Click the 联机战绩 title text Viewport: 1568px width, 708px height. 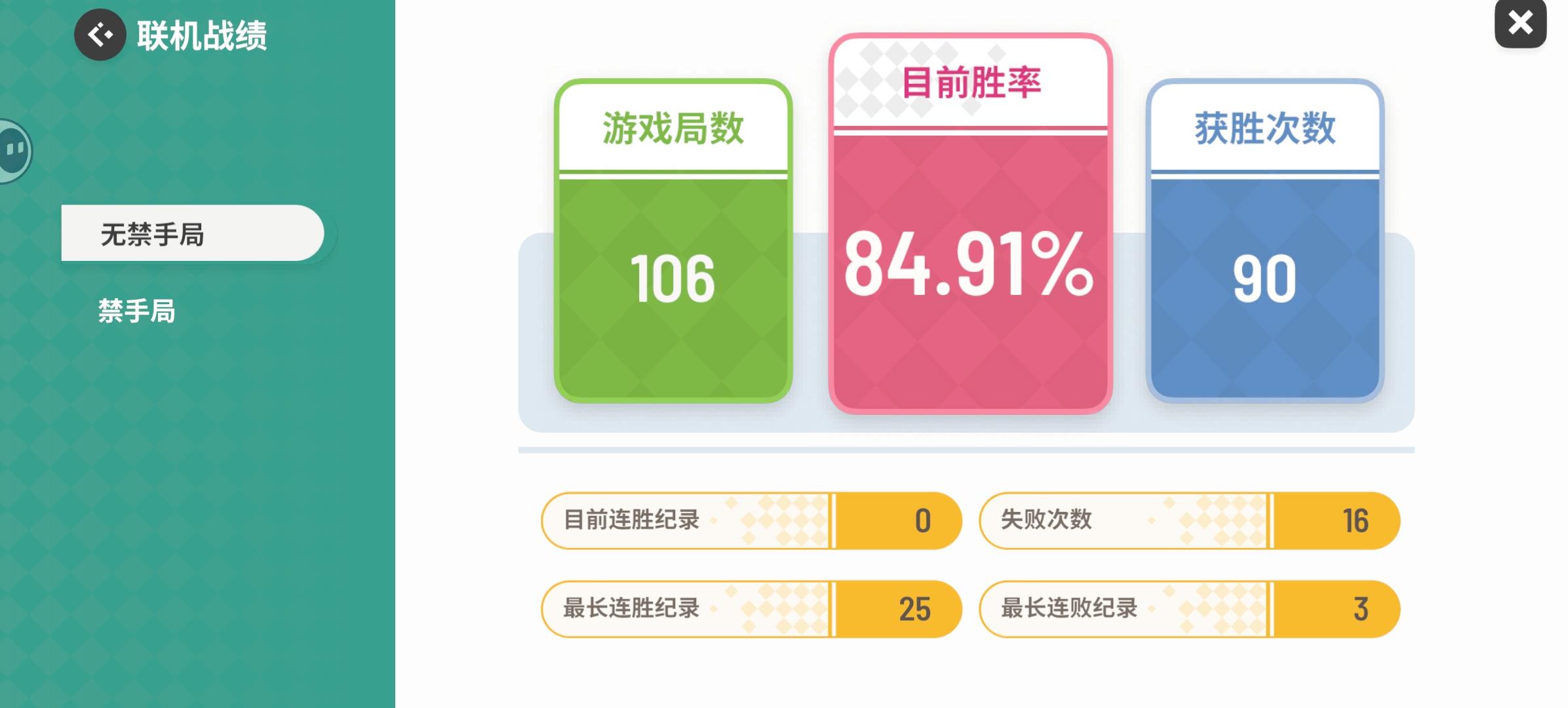(202, 35)
